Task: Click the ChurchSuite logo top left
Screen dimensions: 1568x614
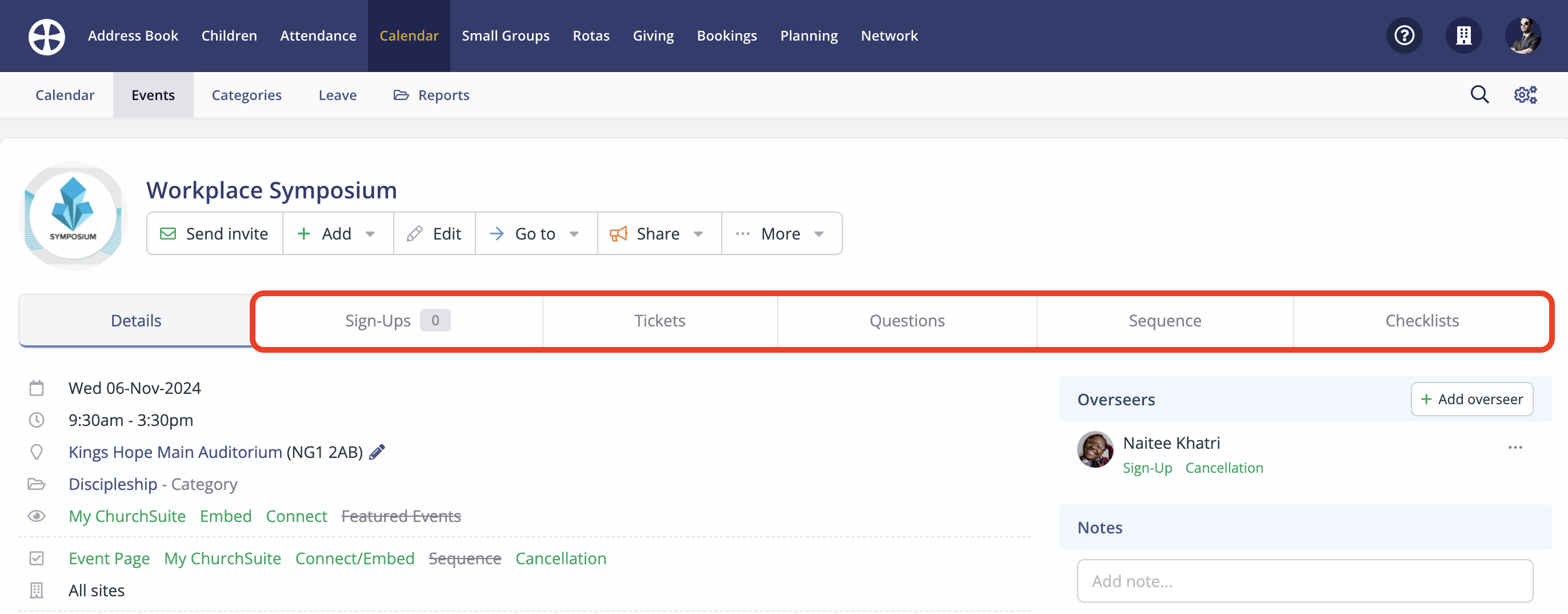Action: pyautogui.click(x=46, y=36)
